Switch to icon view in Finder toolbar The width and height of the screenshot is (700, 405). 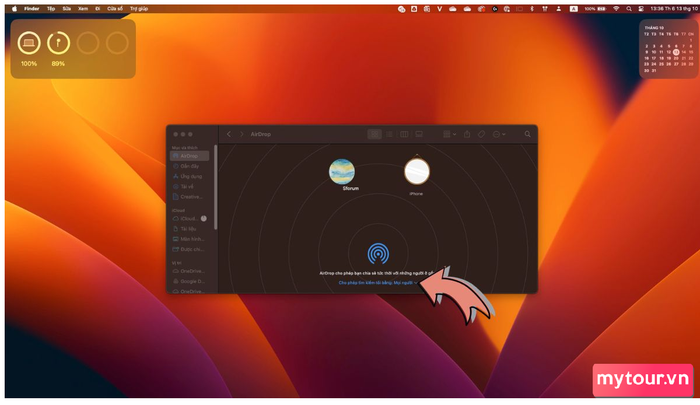pyautogui.click(x=375, y=134)
